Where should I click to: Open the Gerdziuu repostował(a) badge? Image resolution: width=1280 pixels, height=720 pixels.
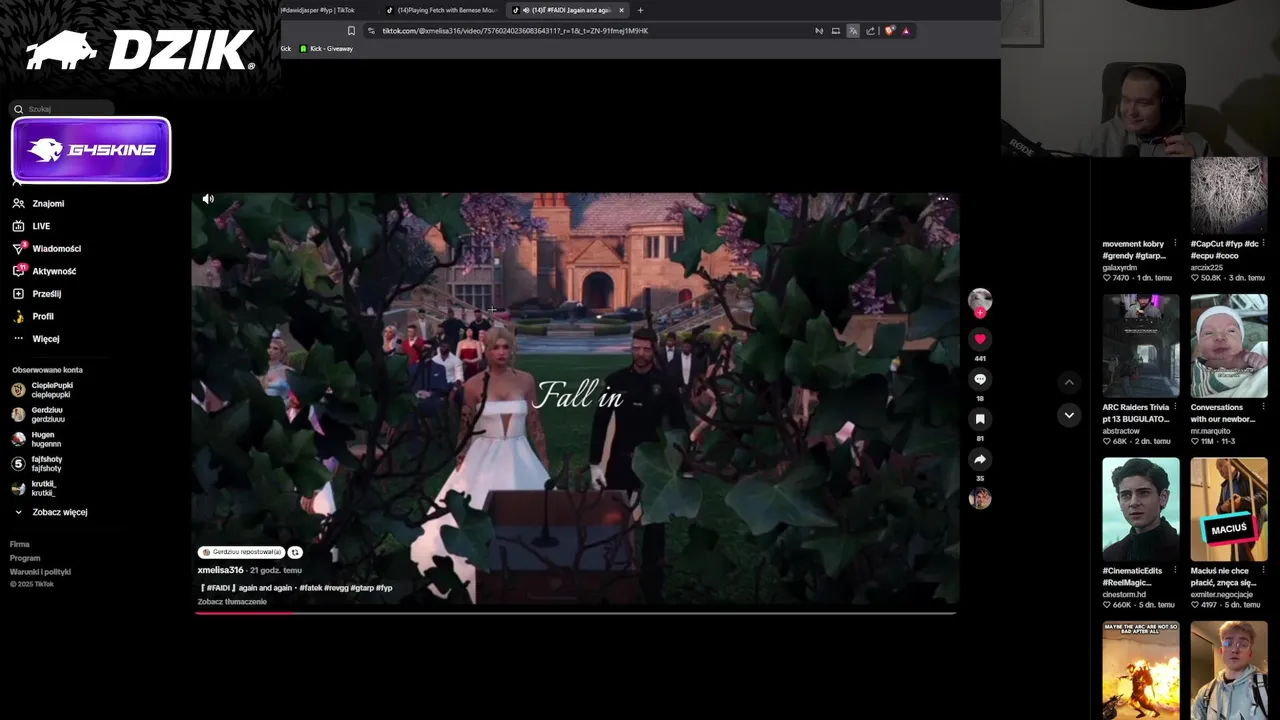pos(241,552)
